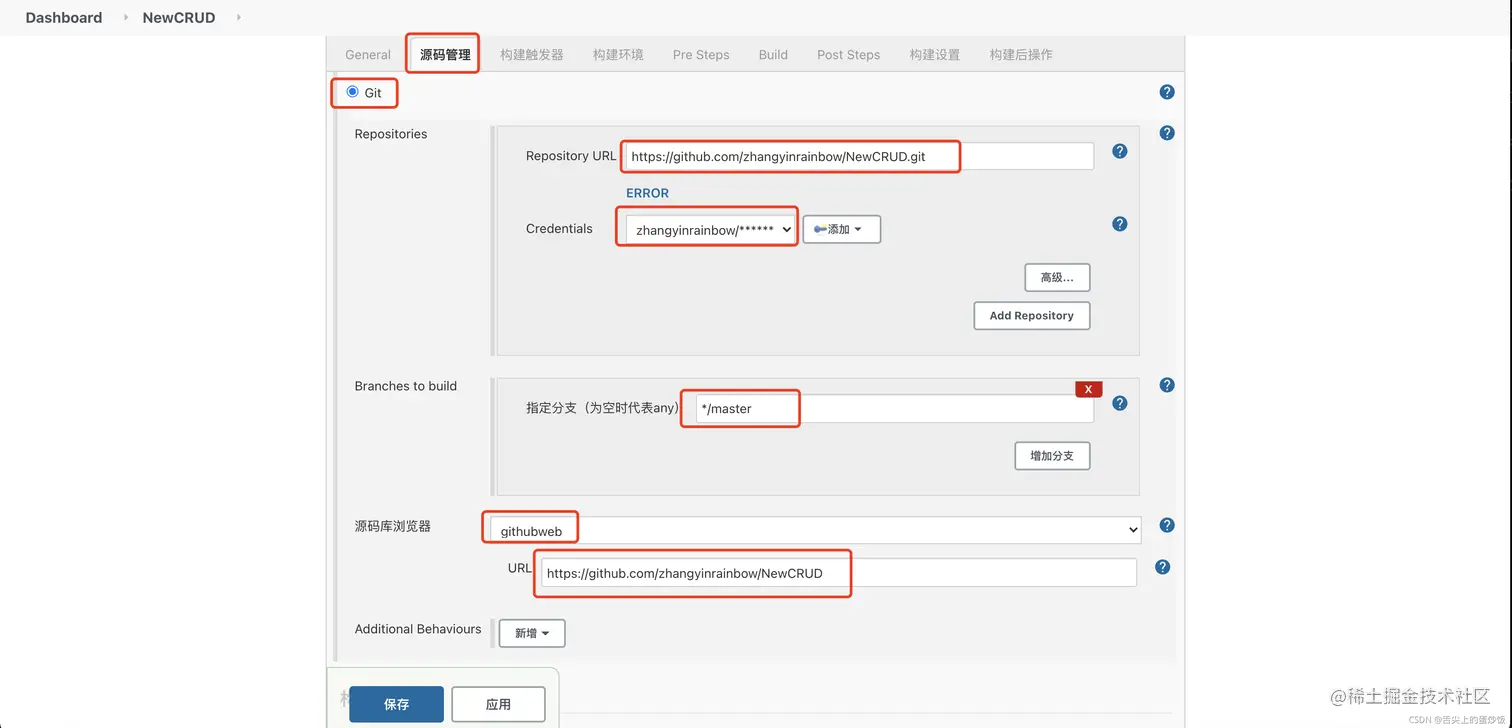Select the Git radio button
Screen dimensions: 1512x728
click(352, 92)
